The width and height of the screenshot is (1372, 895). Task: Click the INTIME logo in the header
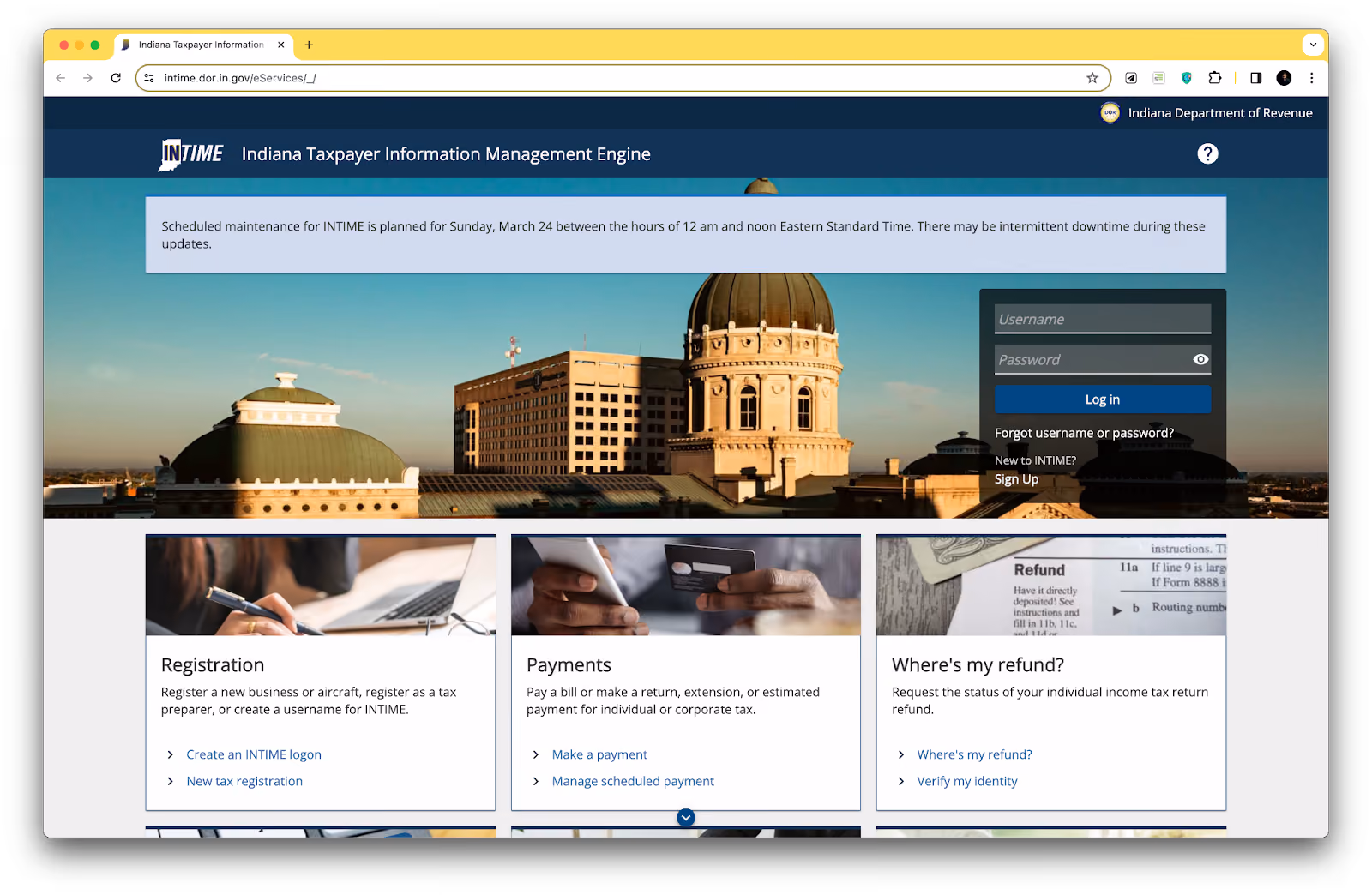pos(191,154)
